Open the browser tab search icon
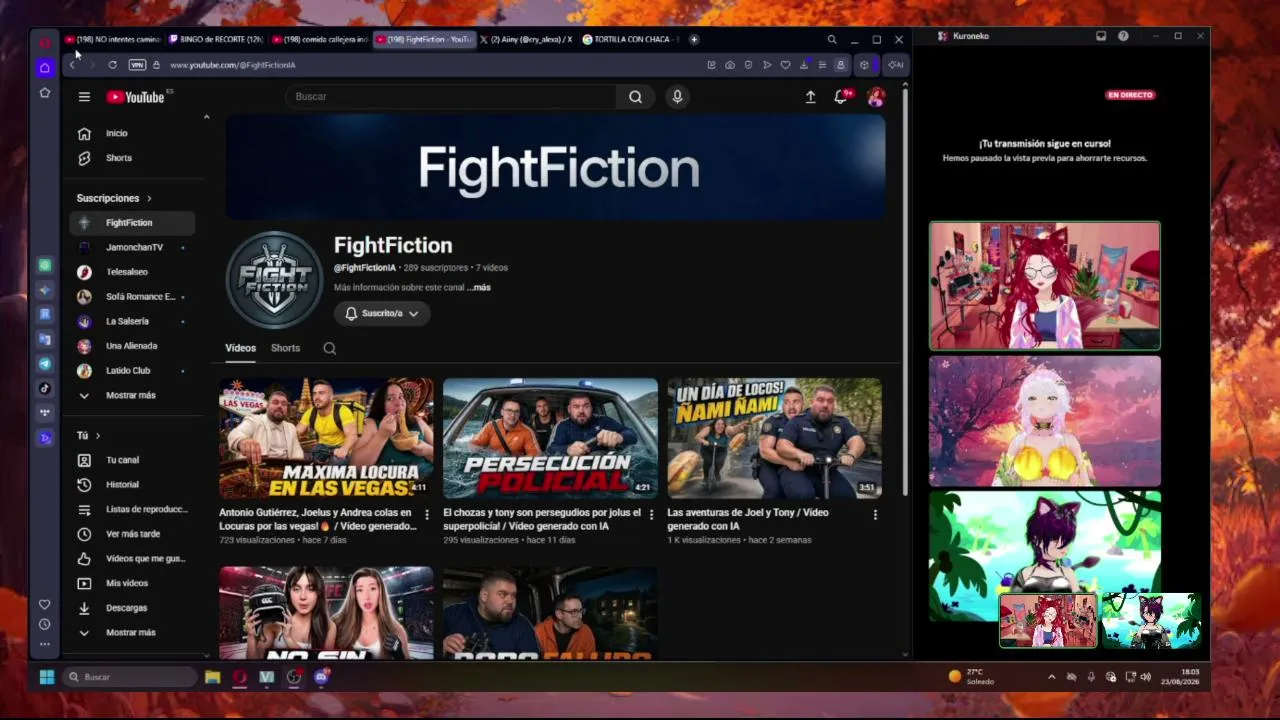This screenshot has width=1280, height=720. 831,40
